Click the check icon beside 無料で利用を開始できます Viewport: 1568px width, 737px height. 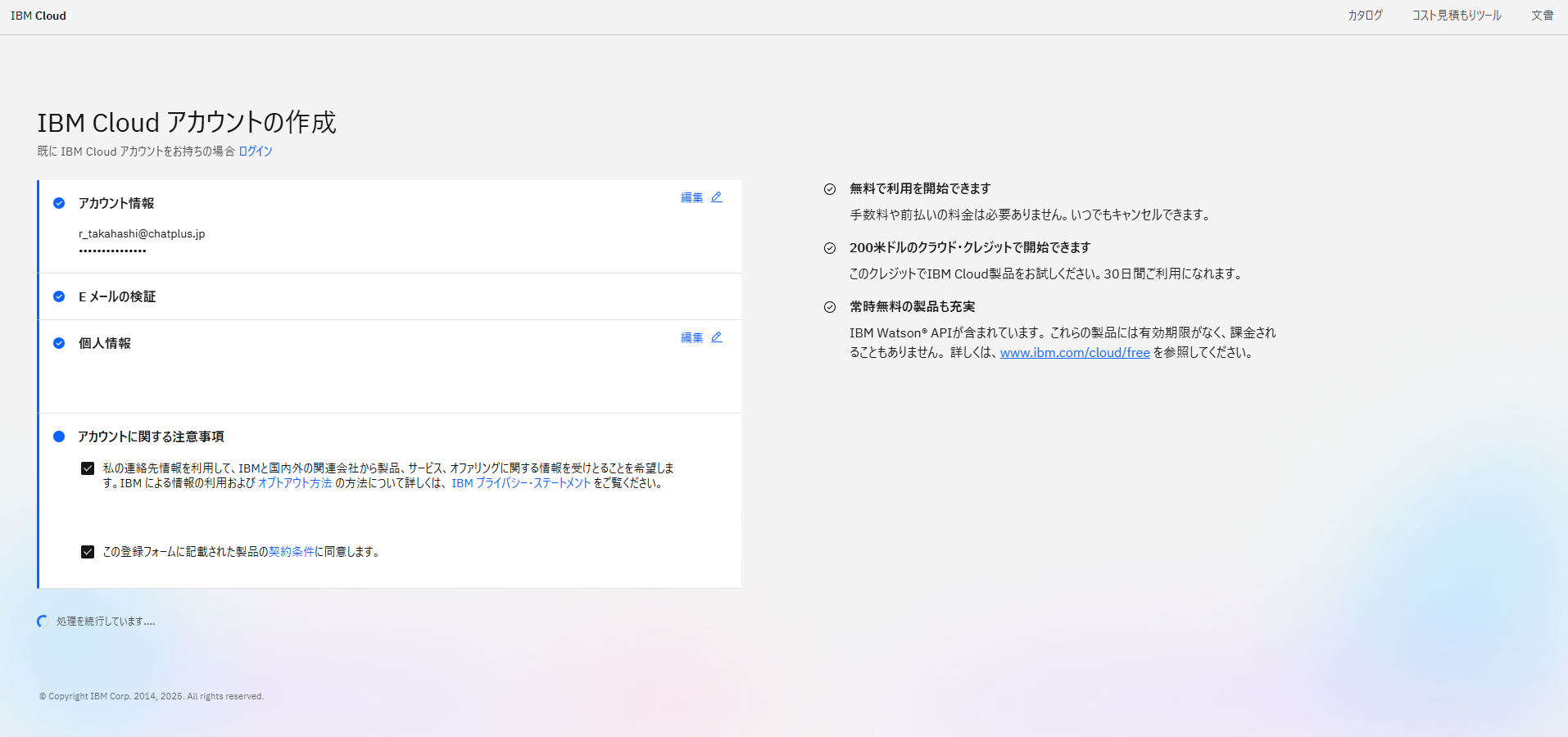[830, 189]
